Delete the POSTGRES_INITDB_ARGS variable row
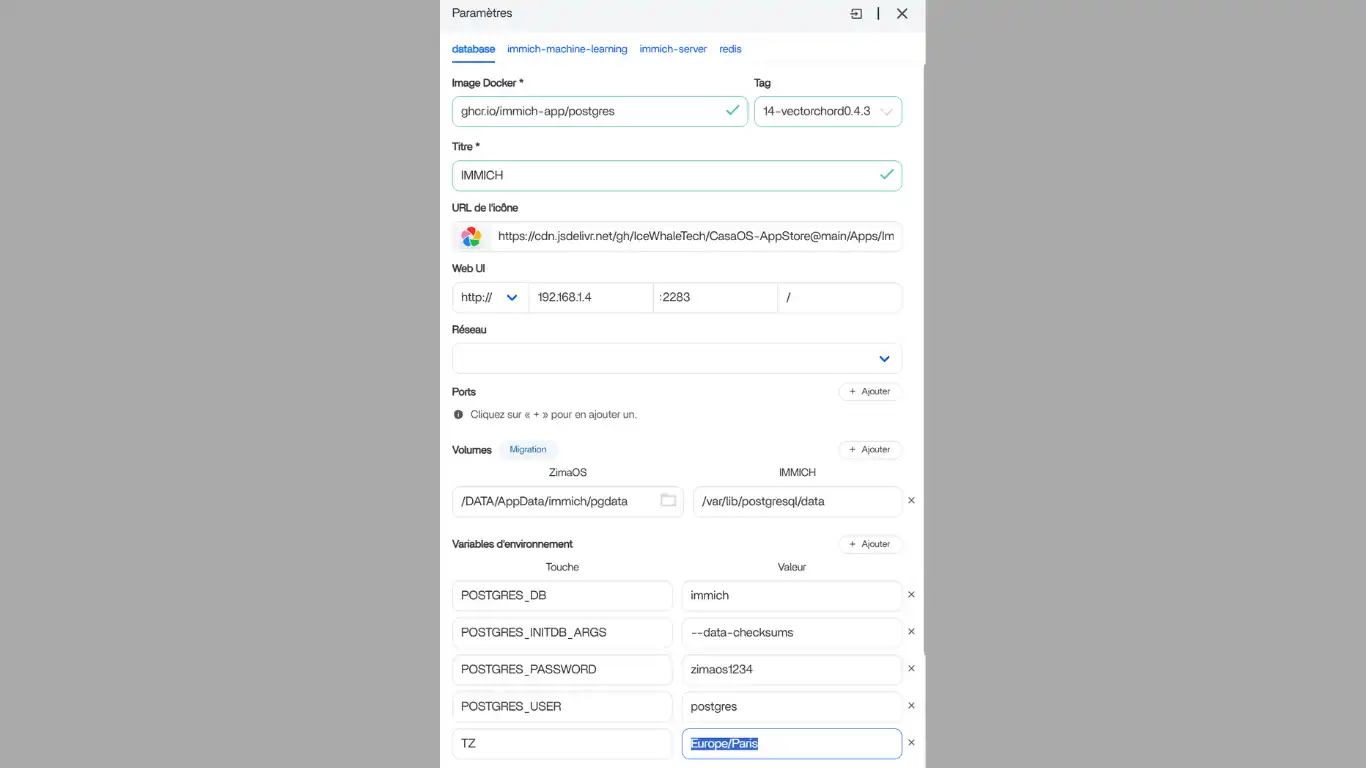 911,632
